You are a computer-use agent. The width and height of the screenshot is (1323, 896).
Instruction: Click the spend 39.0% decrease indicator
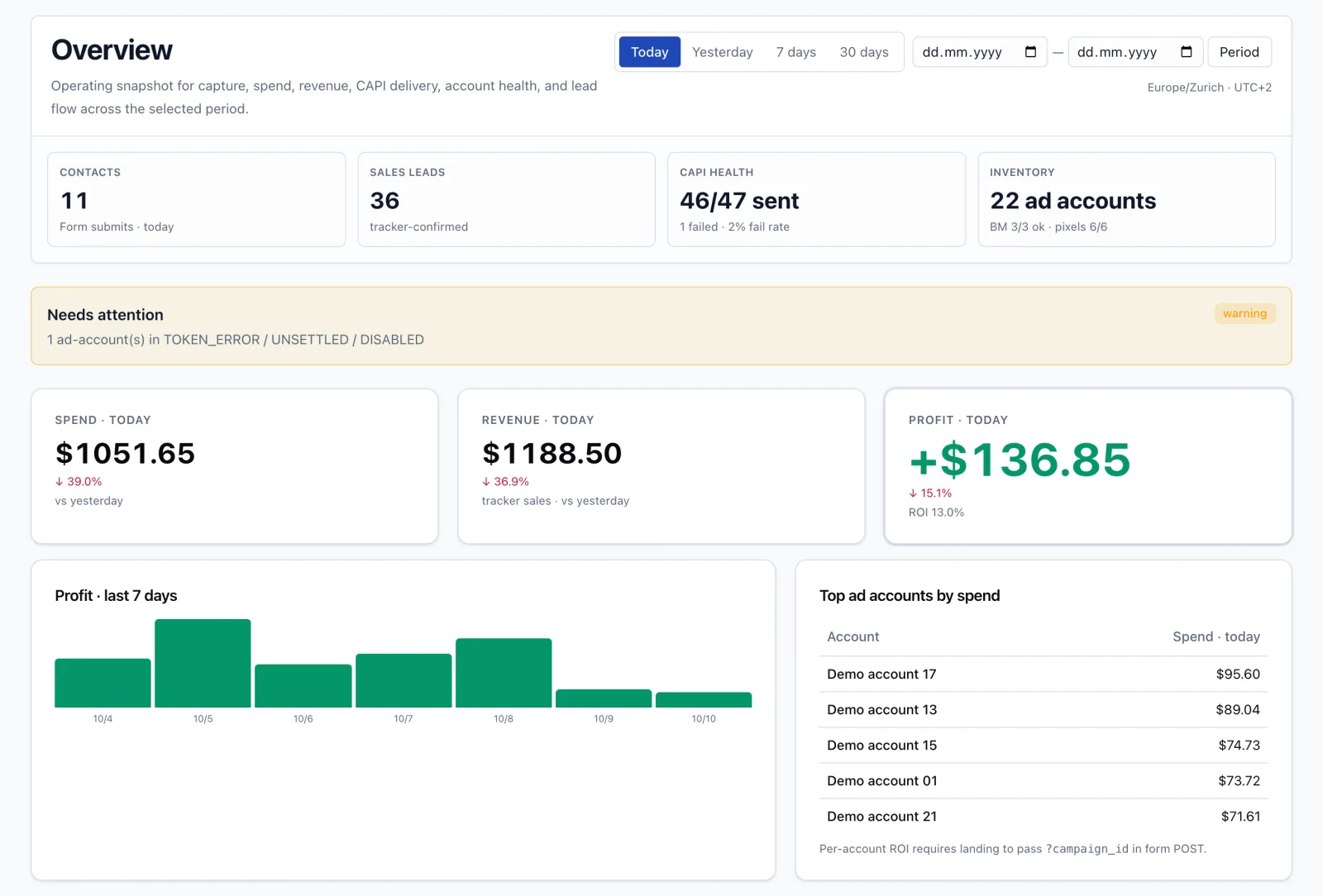(79, 482)
